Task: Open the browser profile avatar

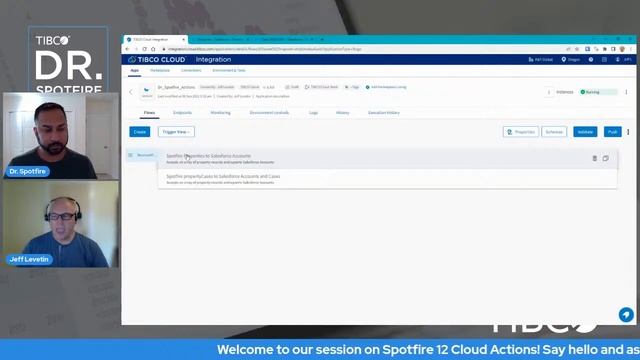Action: coord(622,49)
